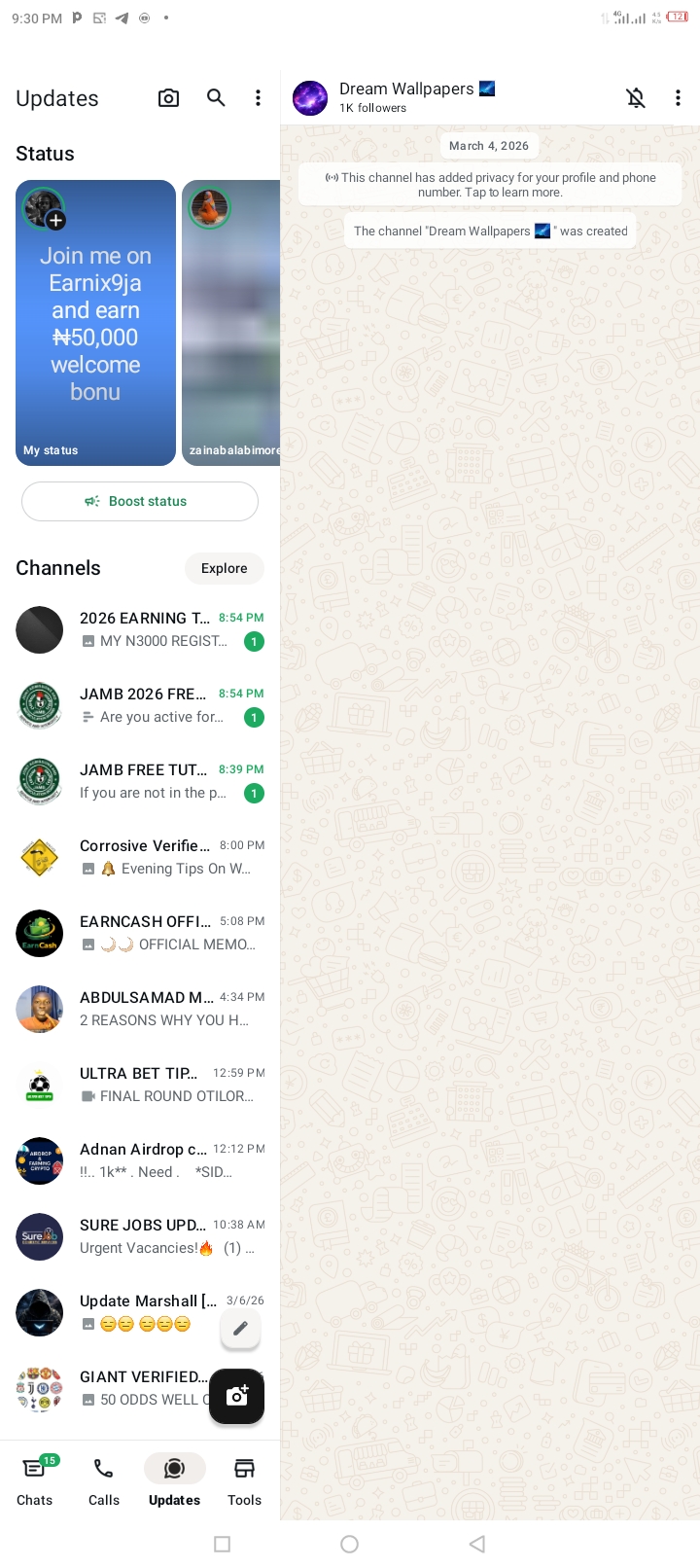Toggle muted bell for Dream Wallpapers
This screenshot has width=700, height=1568.
pos(636,97)
